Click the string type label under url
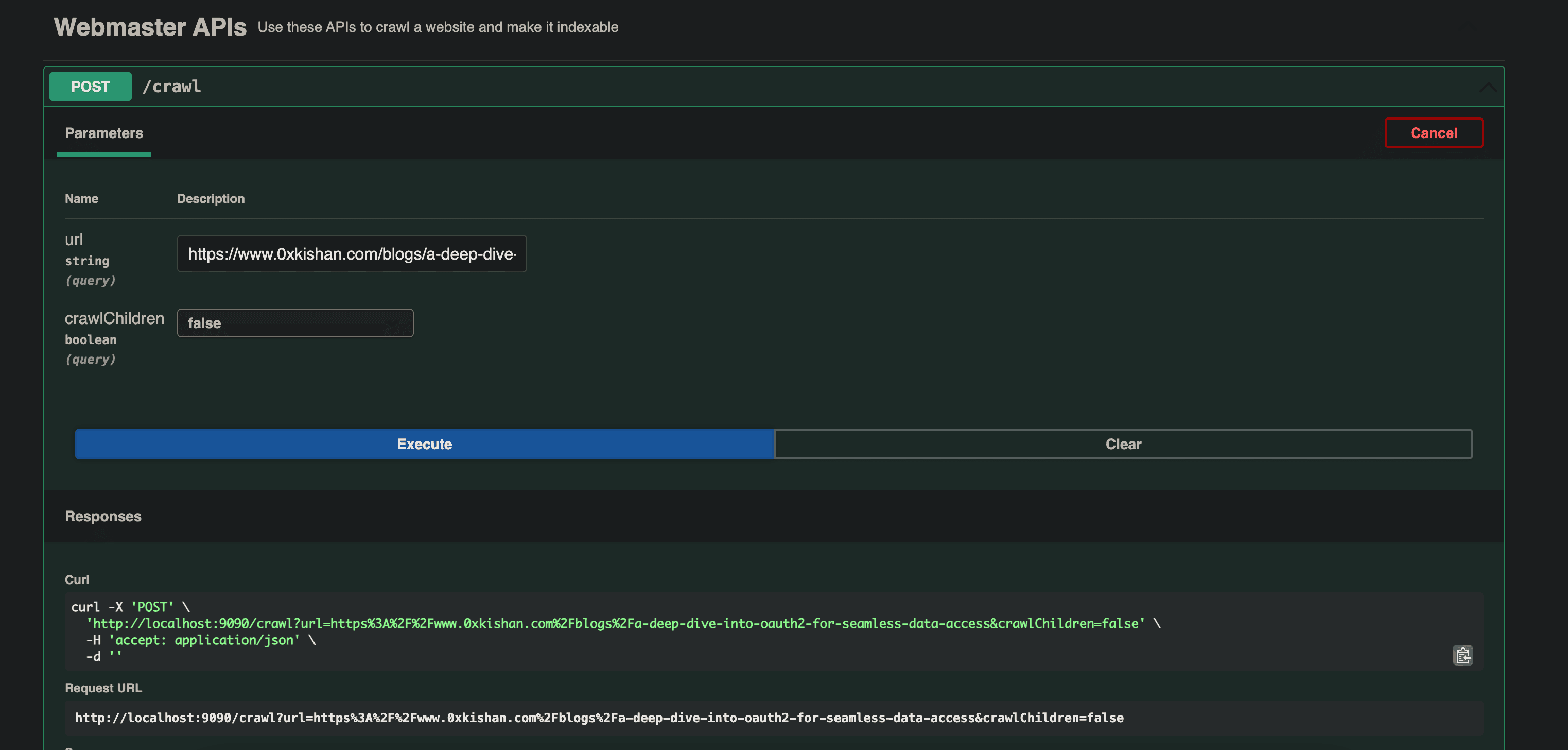The height and width of the screenshot is (750, 1568). point(87,261)
